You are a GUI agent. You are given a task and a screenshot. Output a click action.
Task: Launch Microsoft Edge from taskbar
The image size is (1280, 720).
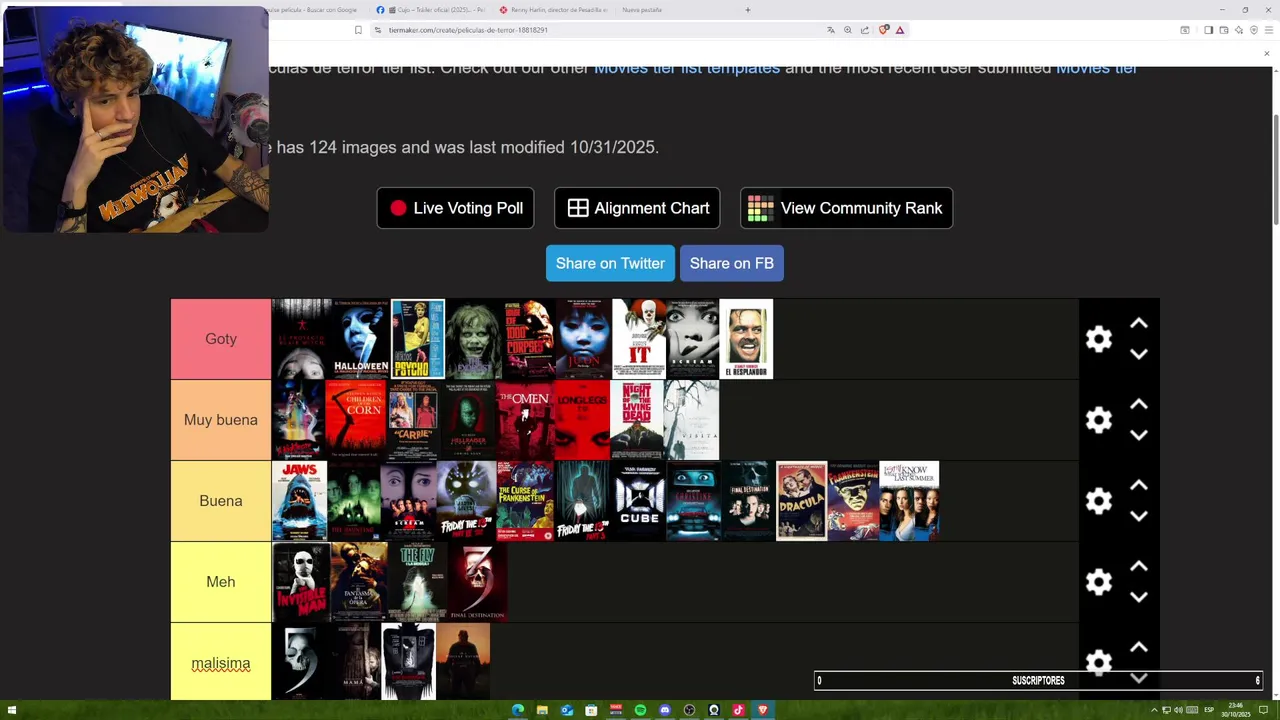coord(518,710)
